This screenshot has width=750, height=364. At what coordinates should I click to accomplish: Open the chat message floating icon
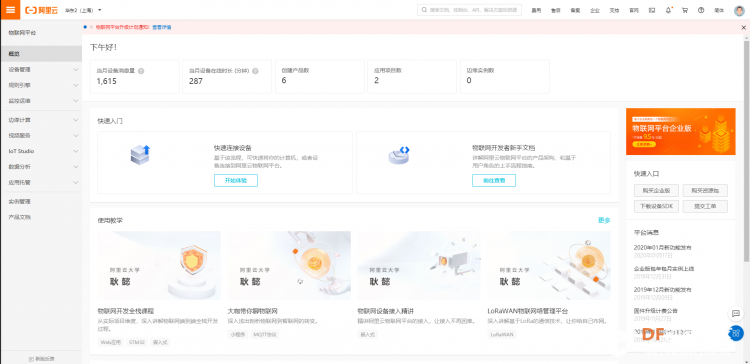point(736,314)
